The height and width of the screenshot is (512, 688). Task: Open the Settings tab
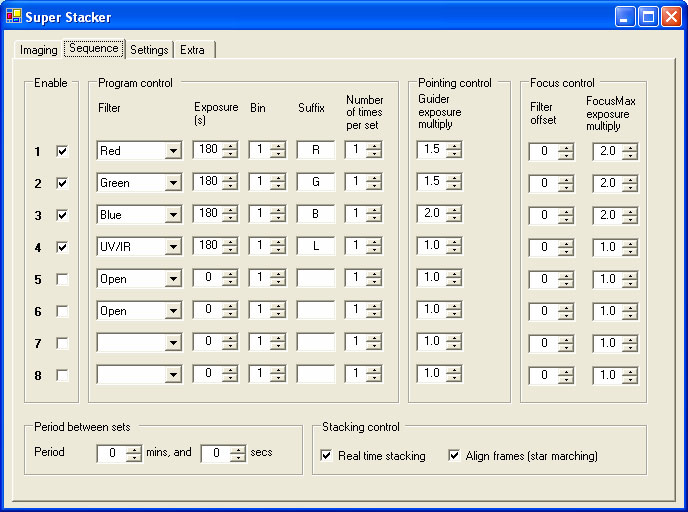pos(149,50)
